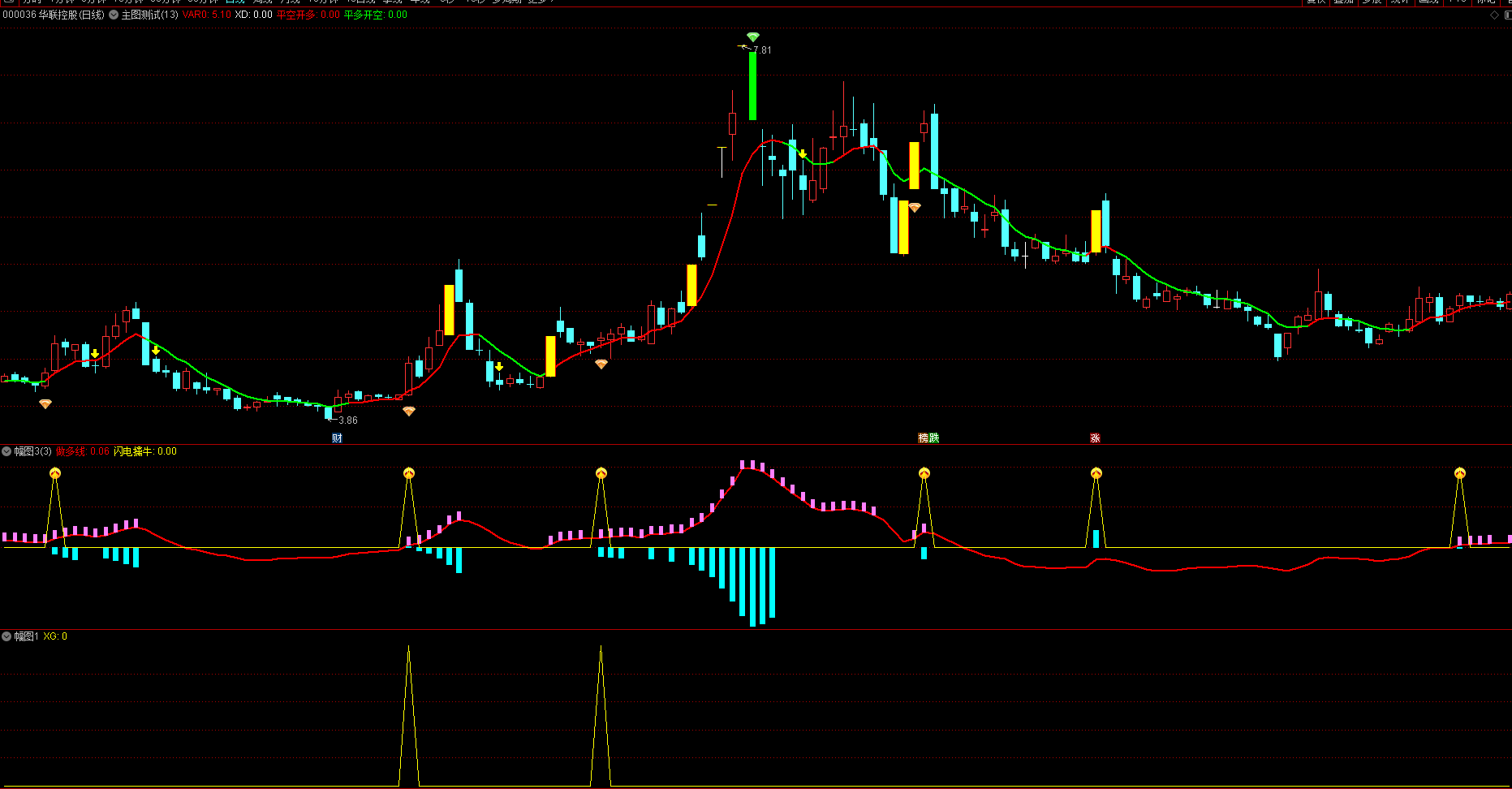Click the rightmost gold signal icon in 幅图3
This screenshot has height=789, width=1512.
pyautogui.click(x=1460, y=473)
